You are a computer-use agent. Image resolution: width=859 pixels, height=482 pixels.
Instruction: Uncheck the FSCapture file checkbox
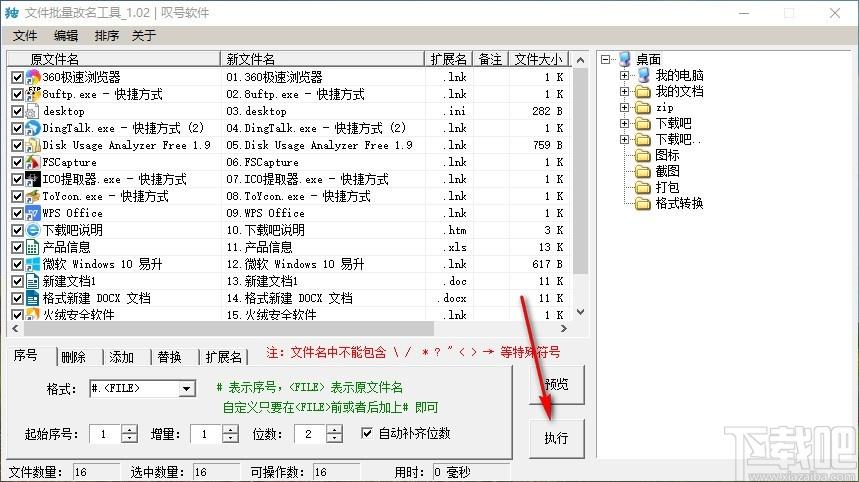point(17,162)
